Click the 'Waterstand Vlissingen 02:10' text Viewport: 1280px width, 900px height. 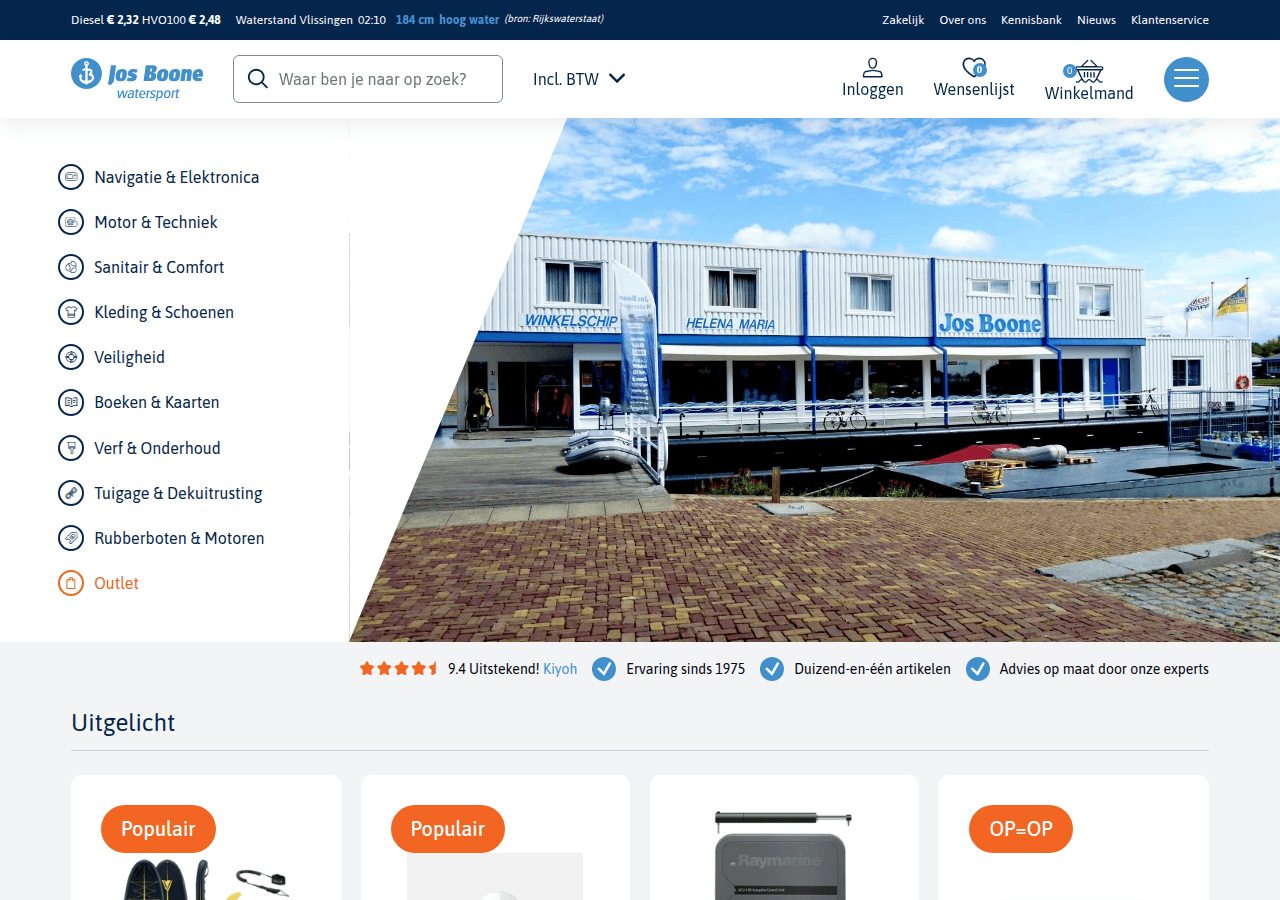click(311, 20)
